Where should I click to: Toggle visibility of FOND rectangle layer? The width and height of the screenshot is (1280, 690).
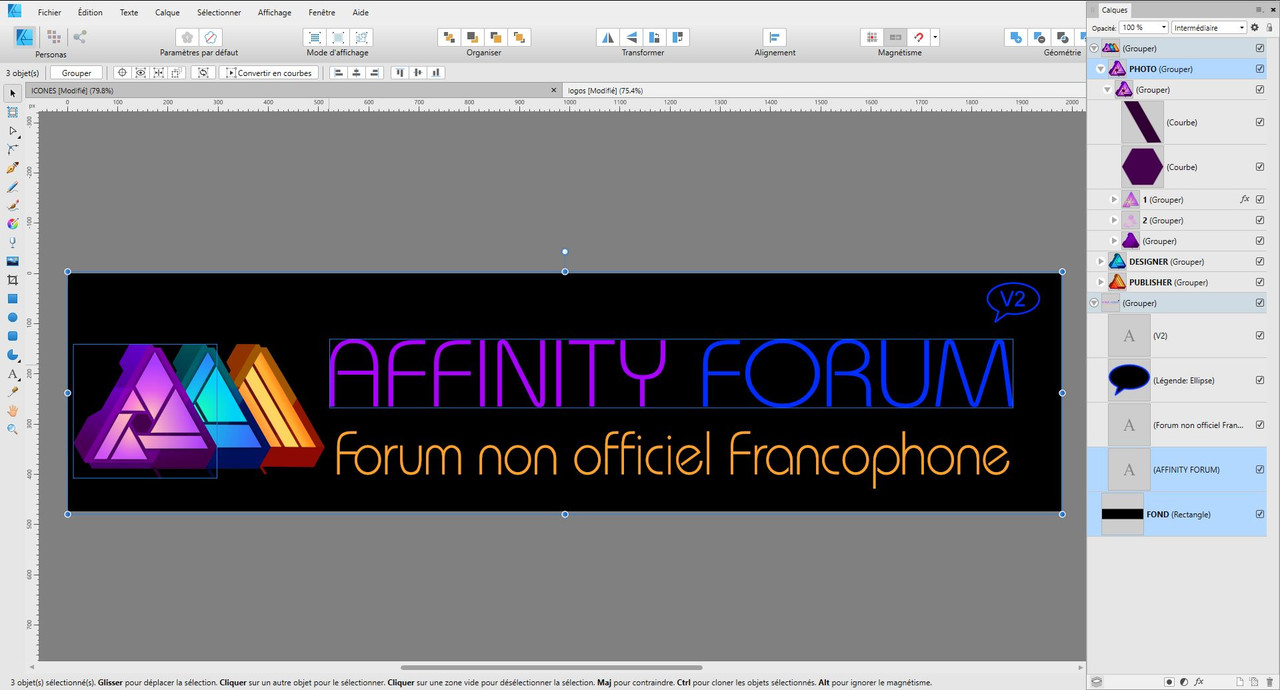(x=1260, y=514)
